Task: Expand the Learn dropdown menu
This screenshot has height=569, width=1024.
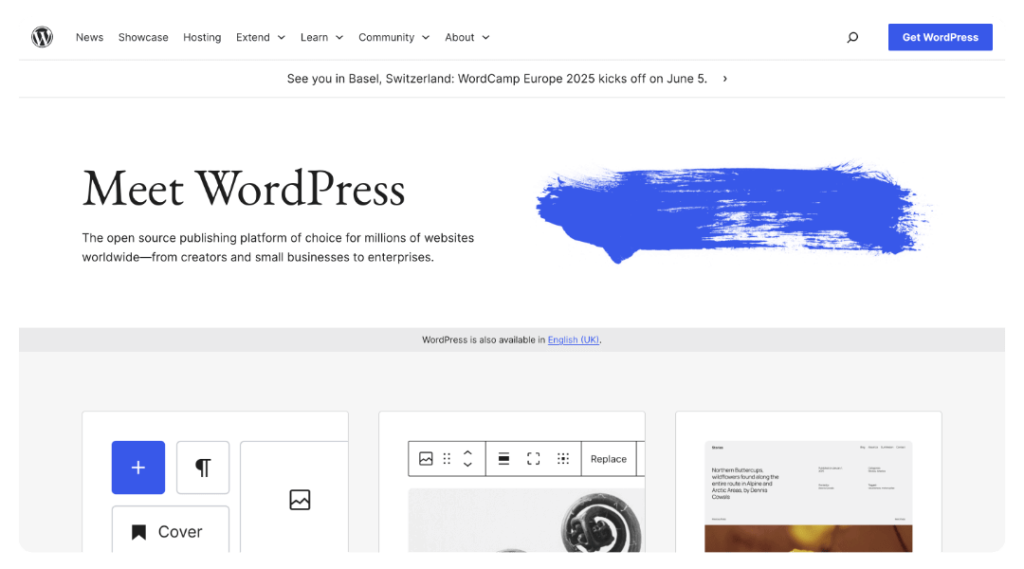Action: pyautogui.click(x=321, y=38)
